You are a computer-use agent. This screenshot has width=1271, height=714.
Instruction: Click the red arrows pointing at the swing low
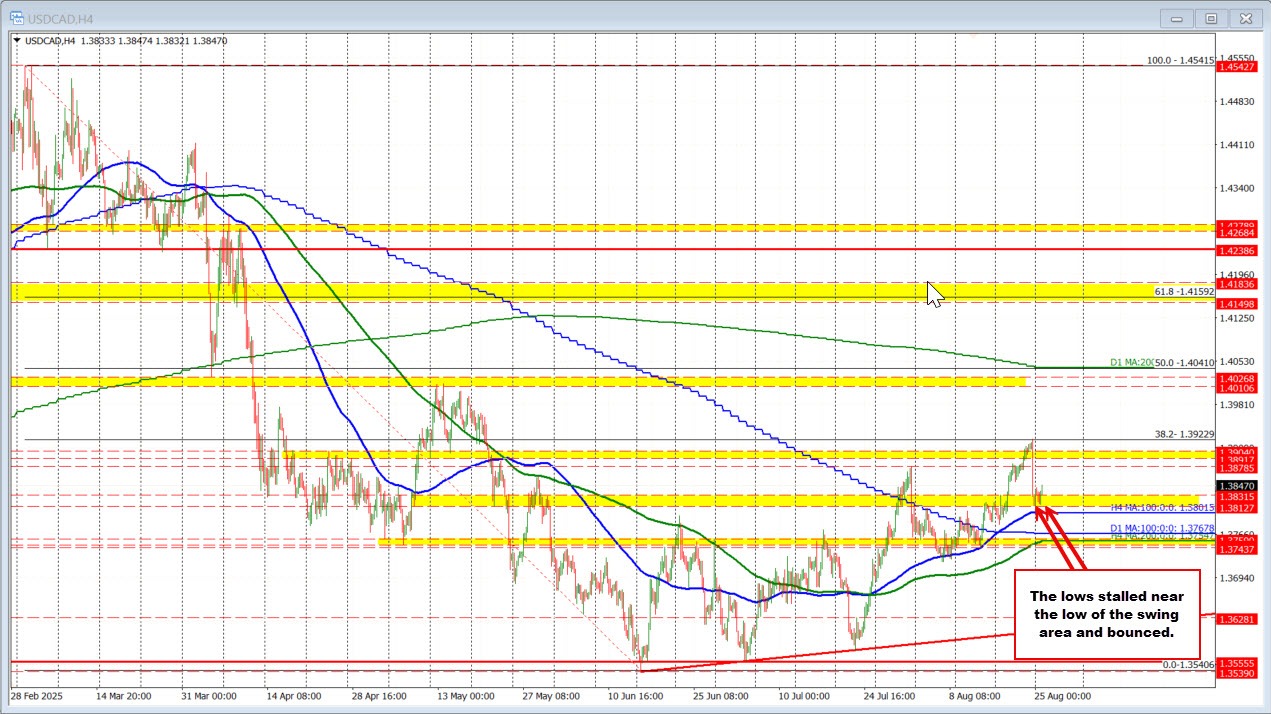tap(1060, 538)
